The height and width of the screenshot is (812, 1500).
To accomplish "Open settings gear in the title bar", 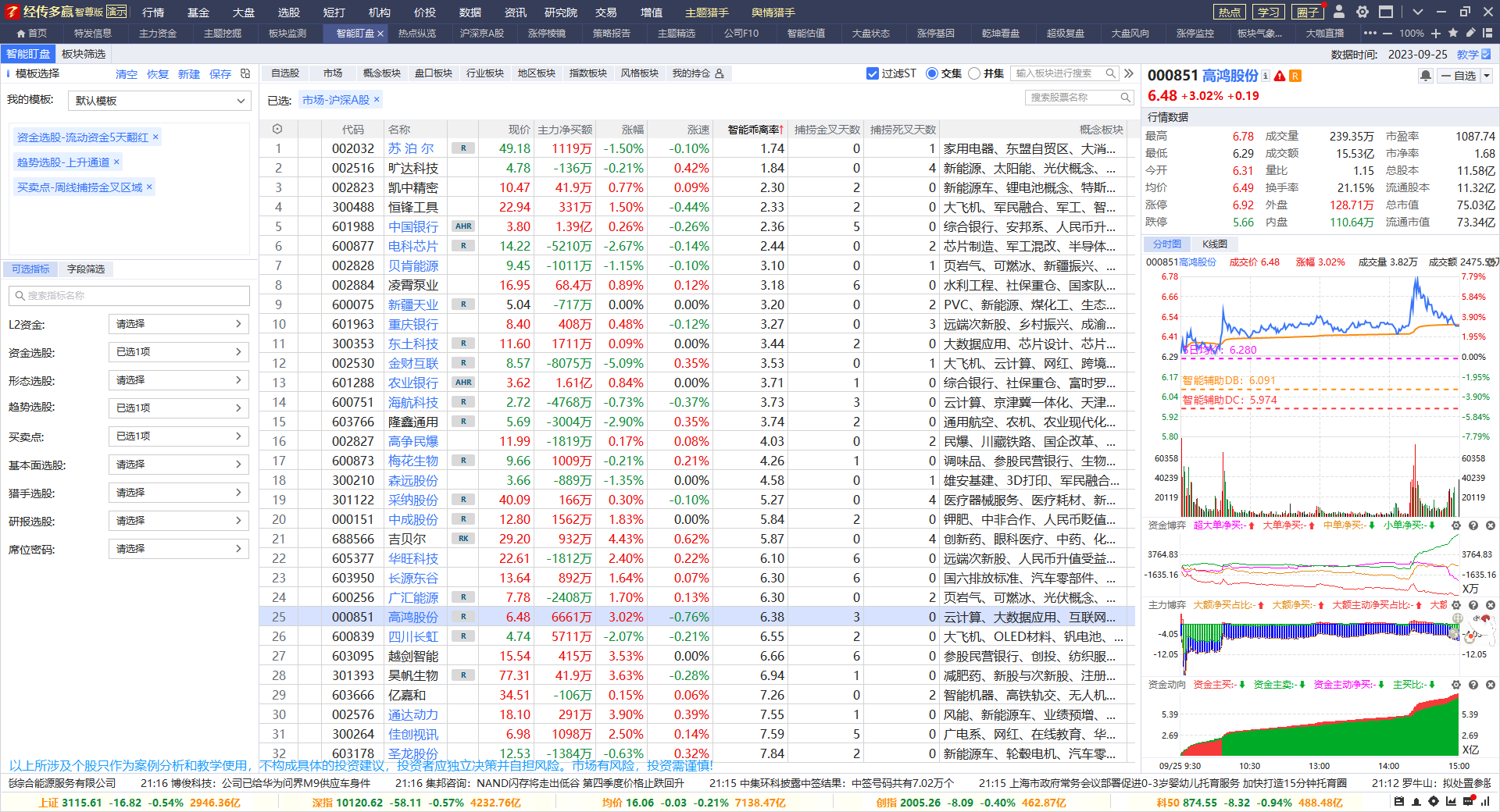I will (x=1362, y=12).
